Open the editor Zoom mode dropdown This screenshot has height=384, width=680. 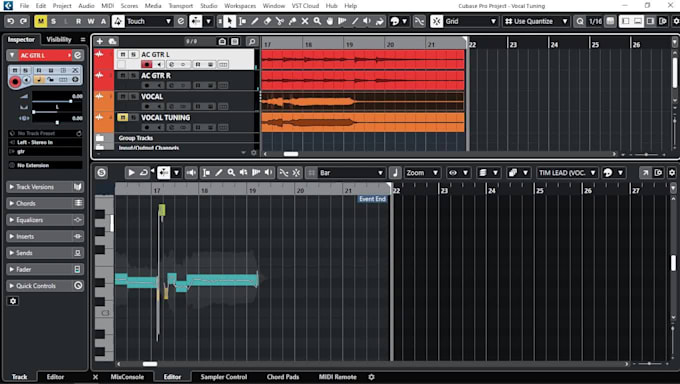(422, 173)
